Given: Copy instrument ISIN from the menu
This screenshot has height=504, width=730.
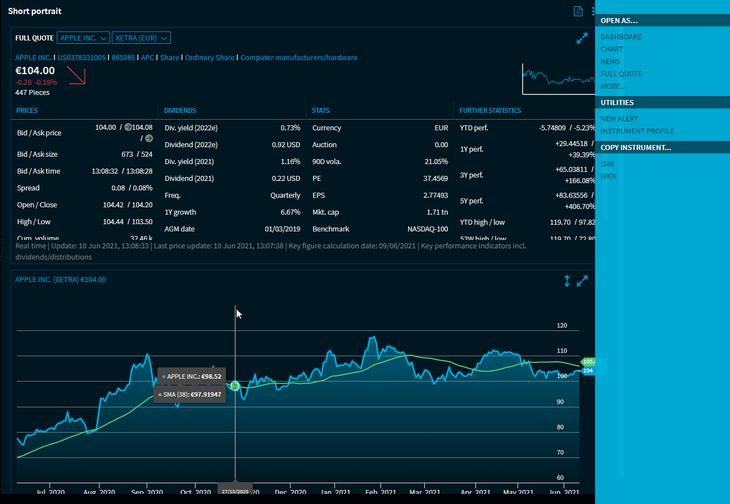Looking at the screenshot, I should point(607,164).
